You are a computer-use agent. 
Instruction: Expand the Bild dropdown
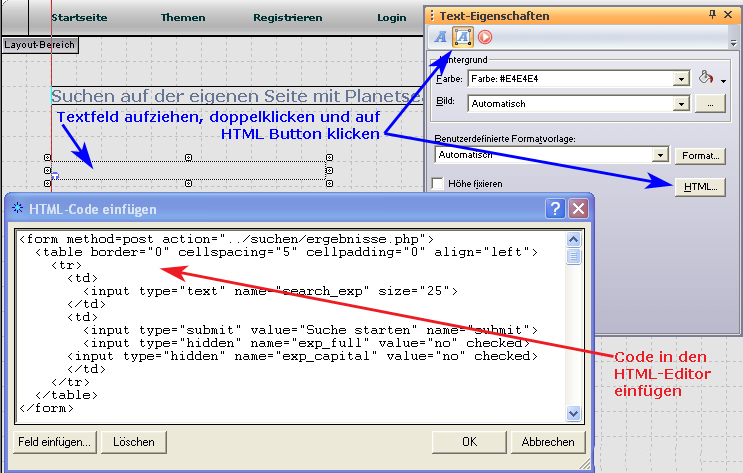pyautogui.click(x=682, y=103)
